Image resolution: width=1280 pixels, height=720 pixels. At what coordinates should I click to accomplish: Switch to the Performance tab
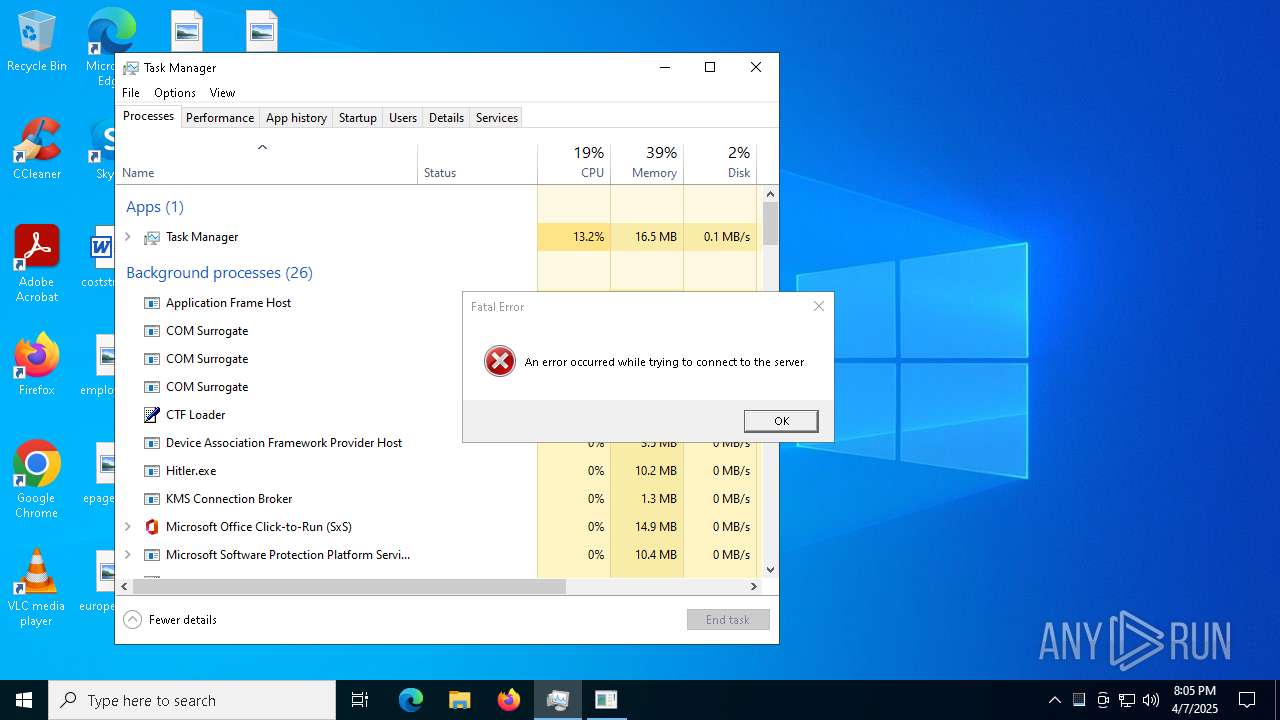click(220, 118)
